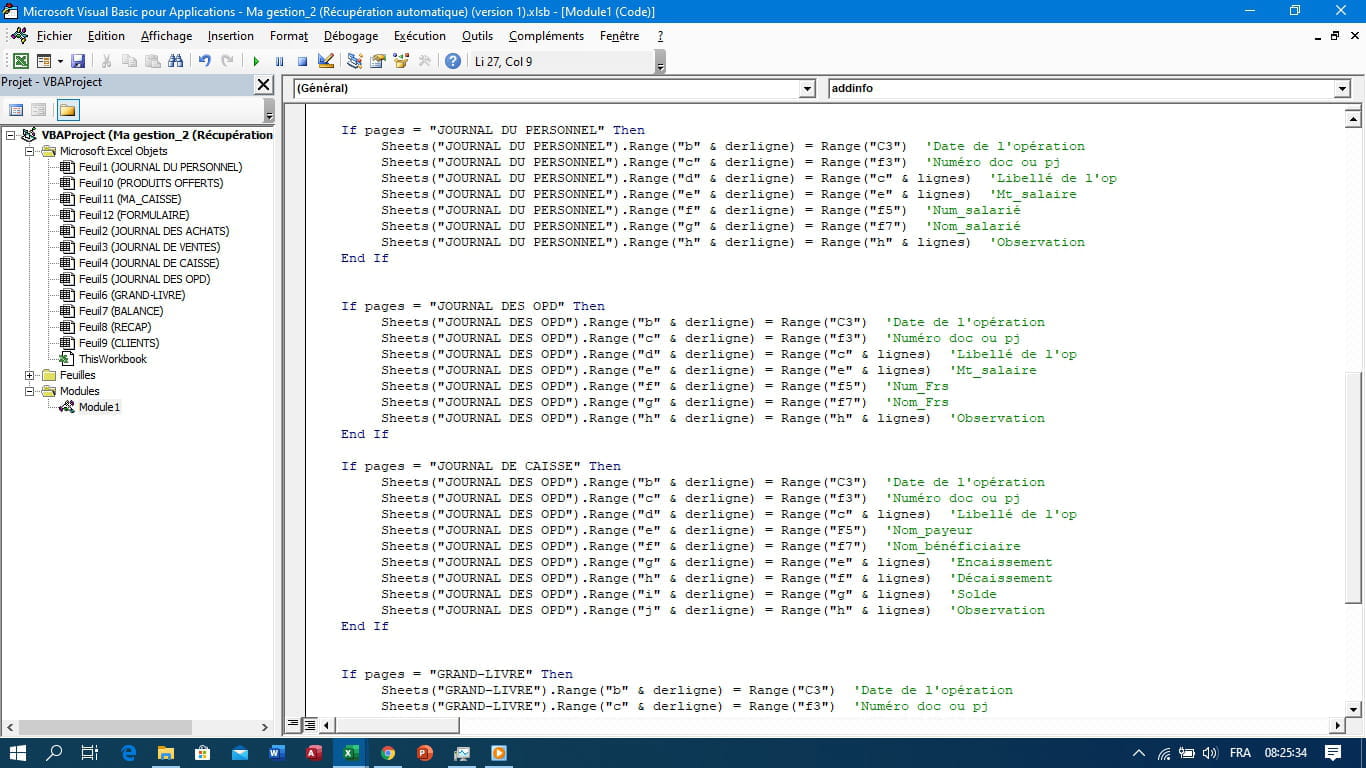Open Properties window toolbar icon
Screen dimensions: 1366x768
point(378,61)
